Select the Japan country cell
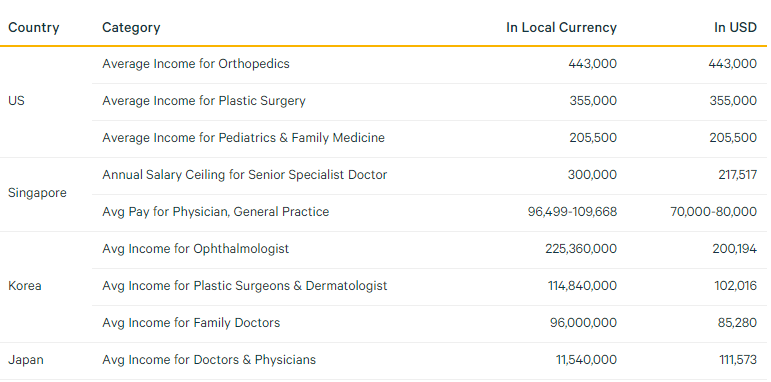 (x=26, y=360)
